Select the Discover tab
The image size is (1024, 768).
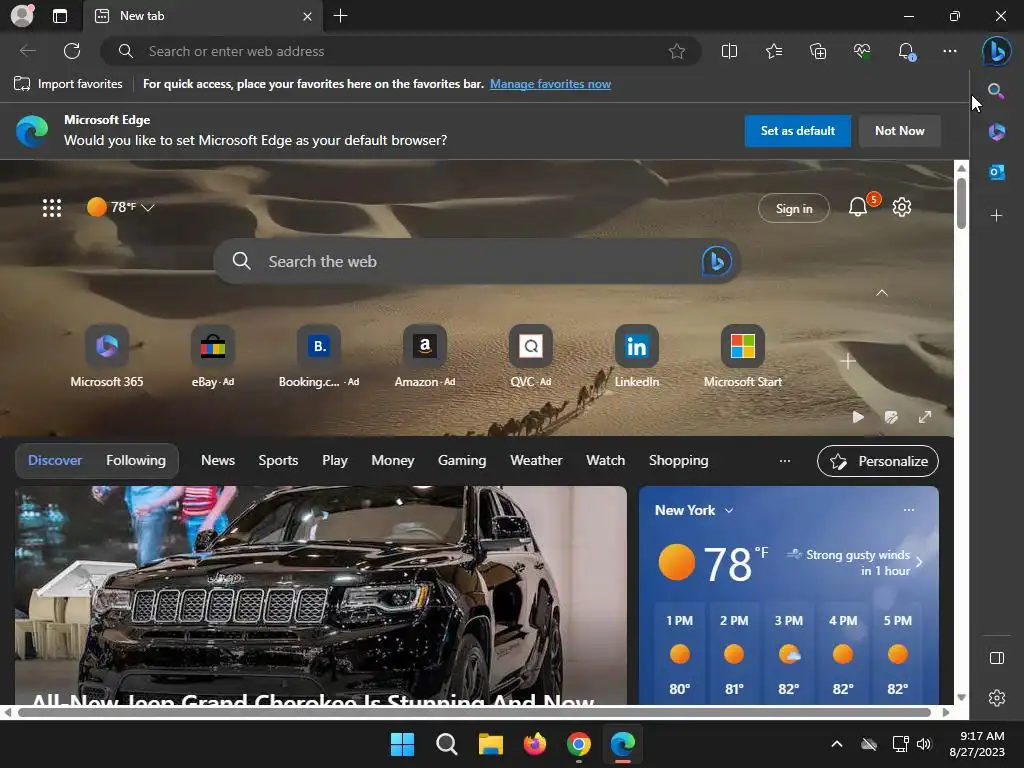[55, 460]
